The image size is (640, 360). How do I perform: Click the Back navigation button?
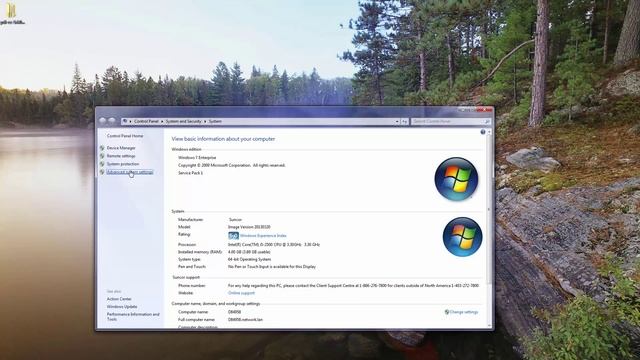click(102, 121)
